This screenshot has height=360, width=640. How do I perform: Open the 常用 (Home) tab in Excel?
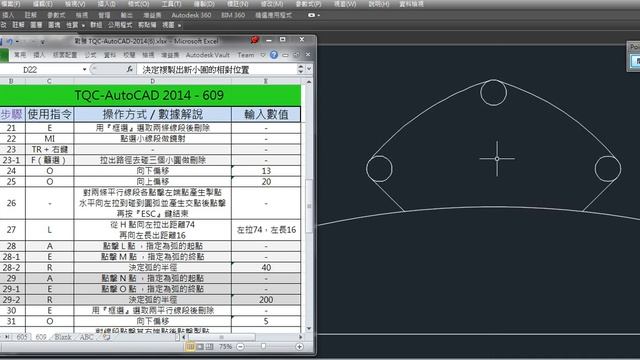point(20,55)
